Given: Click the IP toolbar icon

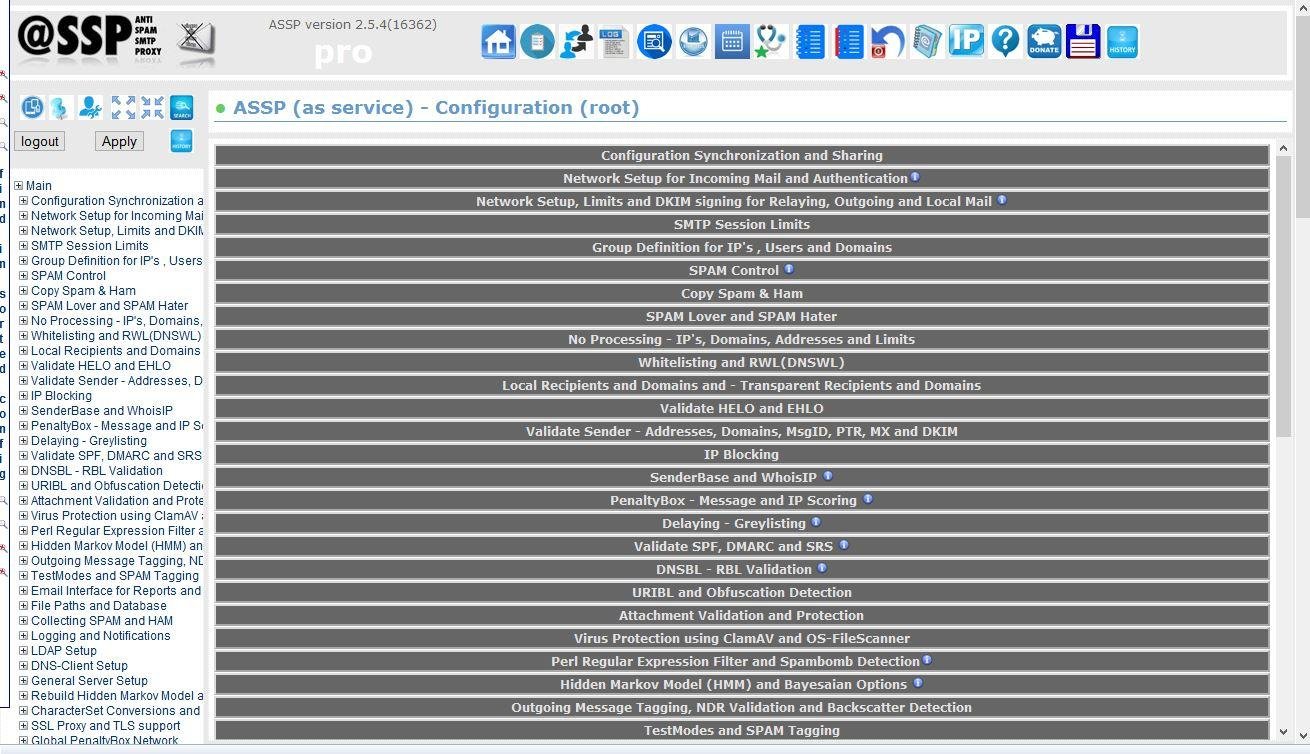Looking at the screenshot, I should pos(966,42).
